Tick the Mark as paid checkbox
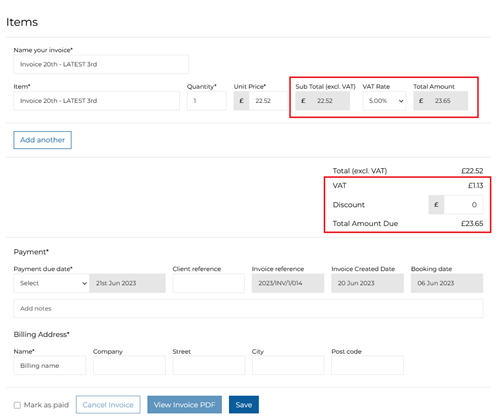This screenshot has height=420, width=499. 17,405
